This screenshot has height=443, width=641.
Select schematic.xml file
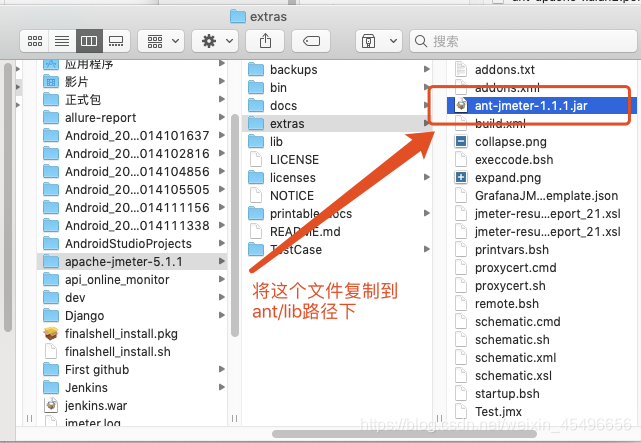pyautogui.click(x=542, y=357)
